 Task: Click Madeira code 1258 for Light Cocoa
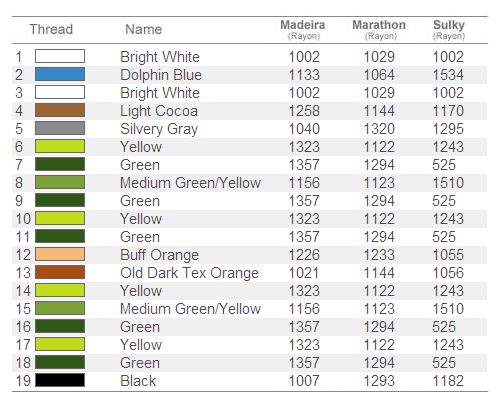(x=304, y=111)
